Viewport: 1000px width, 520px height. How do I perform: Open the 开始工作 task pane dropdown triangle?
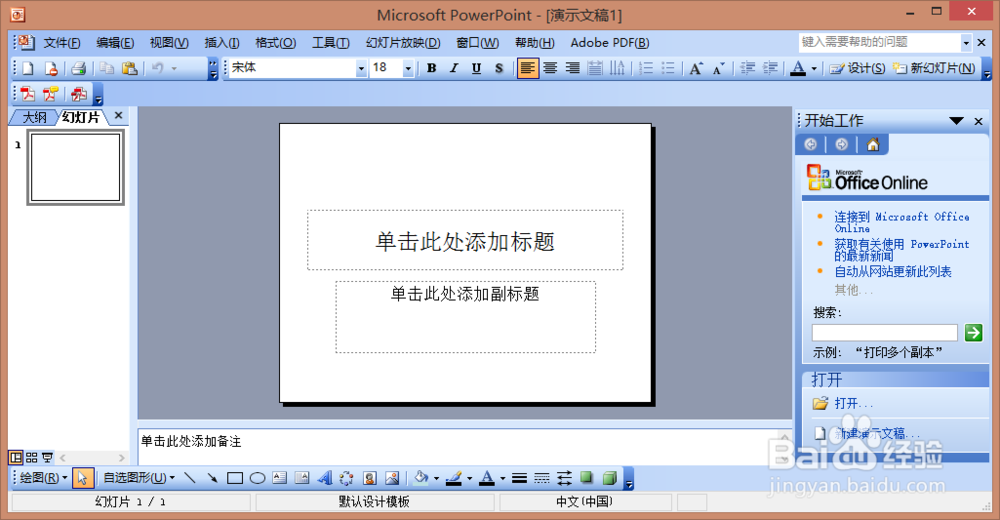point(956,121)
